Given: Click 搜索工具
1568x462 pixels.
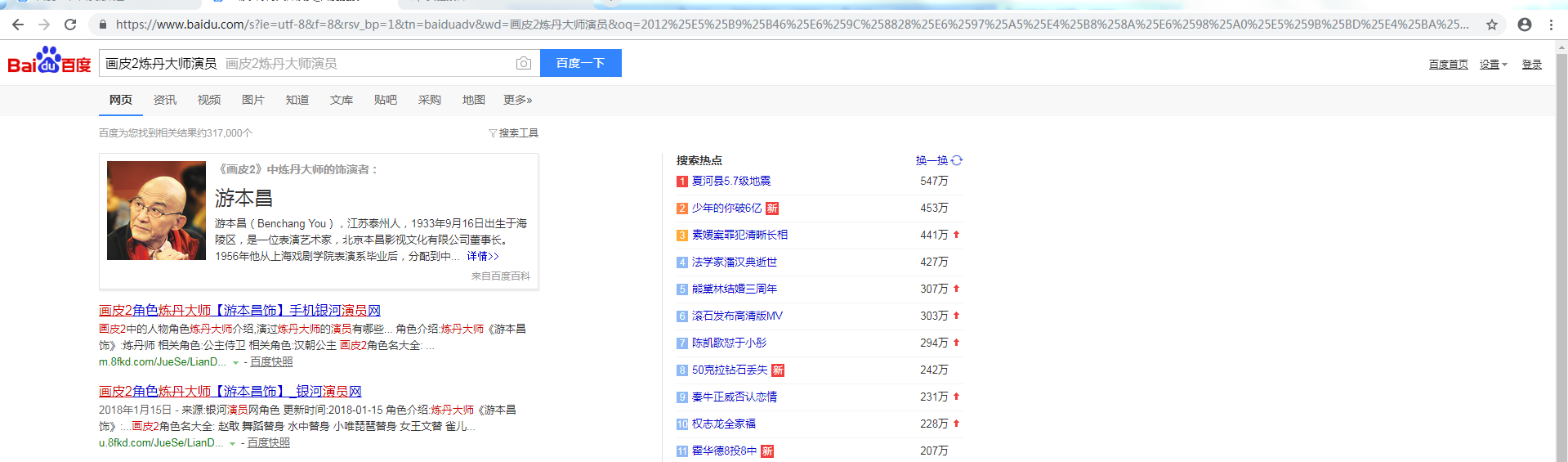Looking at the screenshot, I should pos(518,133).
